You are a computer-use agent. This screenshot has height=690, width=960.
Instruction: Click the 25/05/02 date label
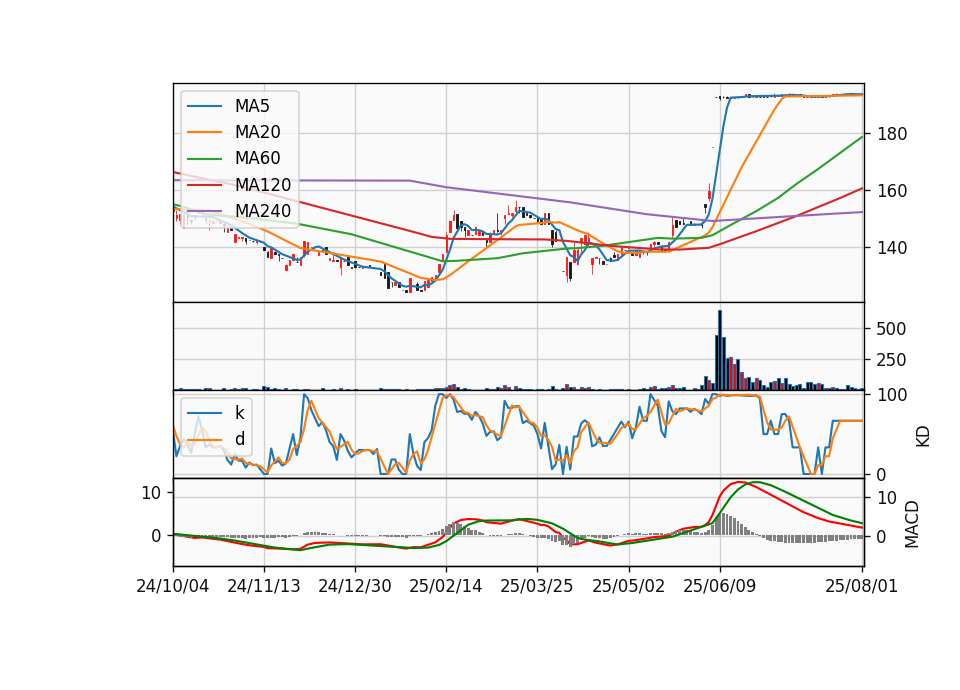628,586
